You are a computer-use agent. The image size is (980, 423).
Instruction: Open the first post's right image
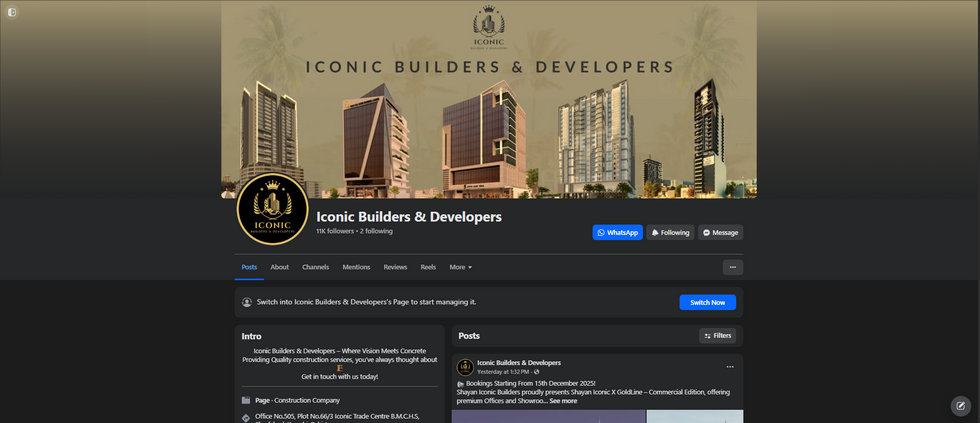pyautogui.click(x=695, y=416)
